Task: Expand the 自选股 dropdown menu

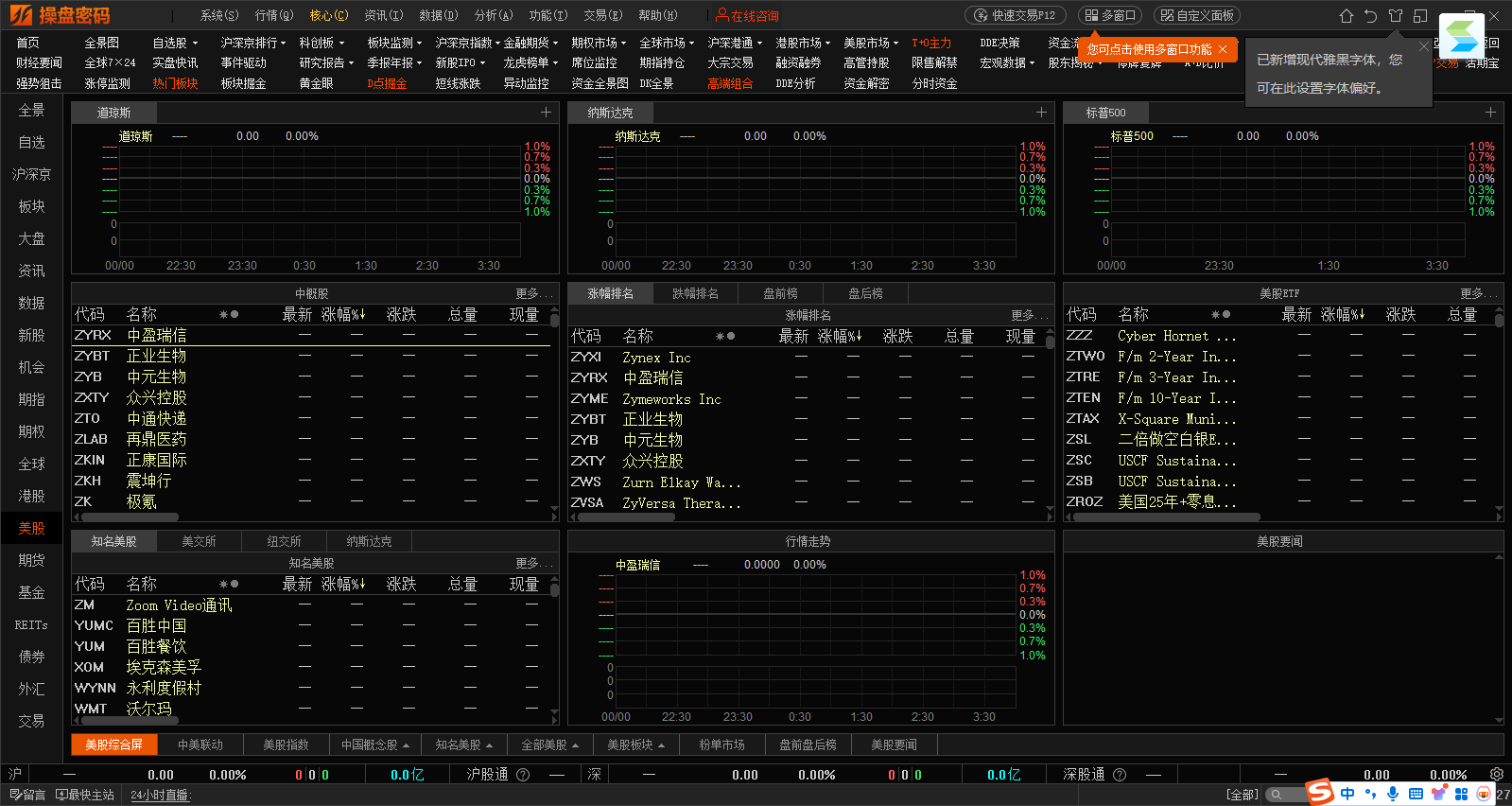Action: tap(175, 43)
